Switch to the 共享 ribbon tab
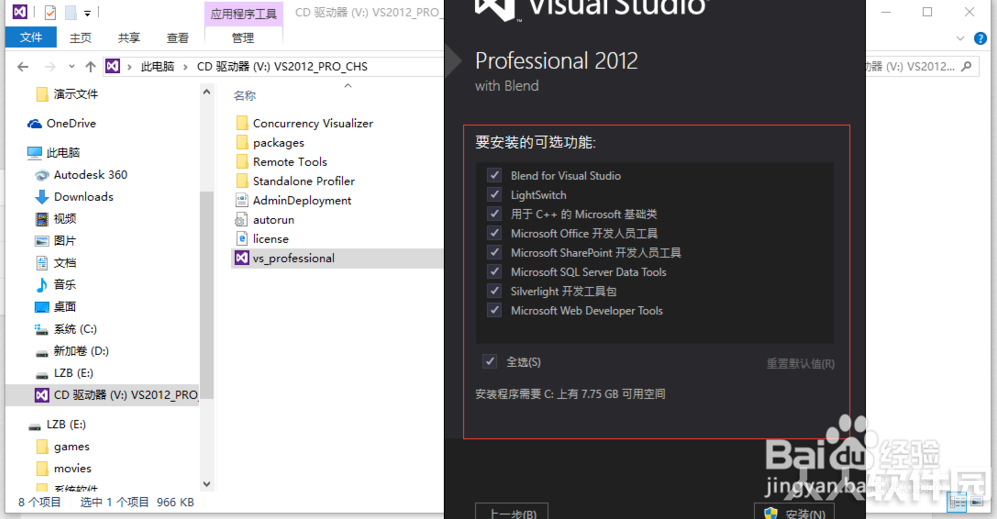This screenshot has height=519, width=997. [x=129, y=38]
